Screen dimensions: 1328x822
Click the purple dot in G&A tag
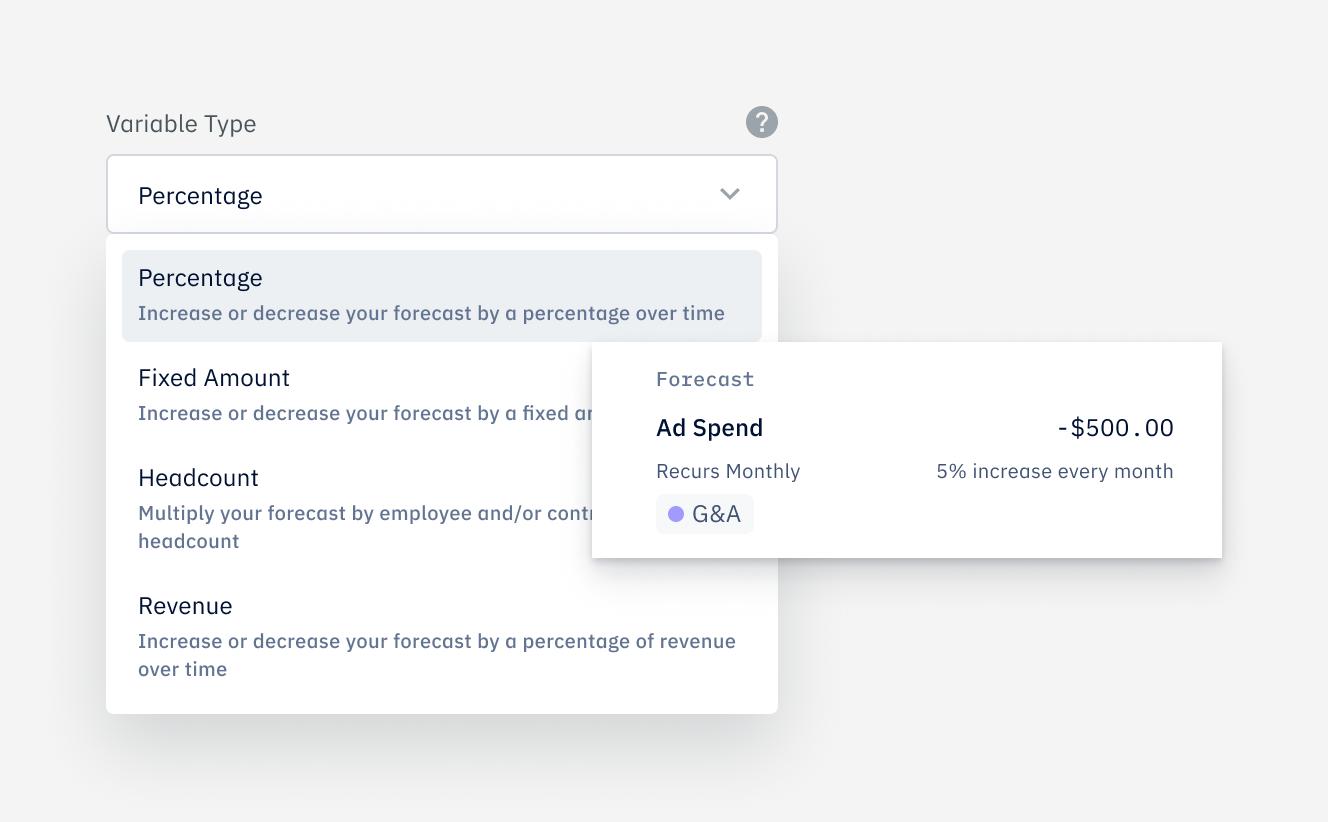click(x=676, y=514)
